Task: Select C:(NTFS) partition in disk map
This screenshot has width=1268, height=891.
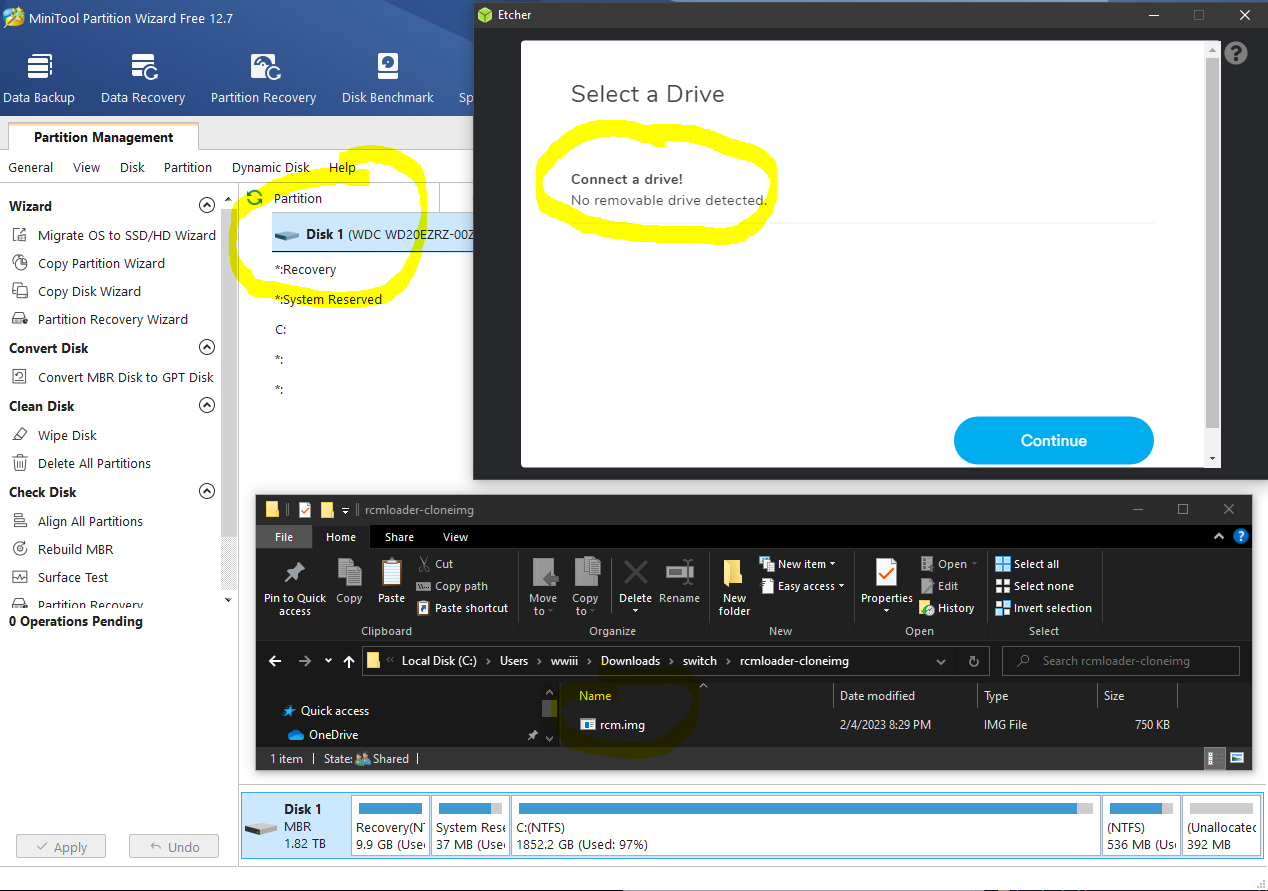Action: coord(805,826)
